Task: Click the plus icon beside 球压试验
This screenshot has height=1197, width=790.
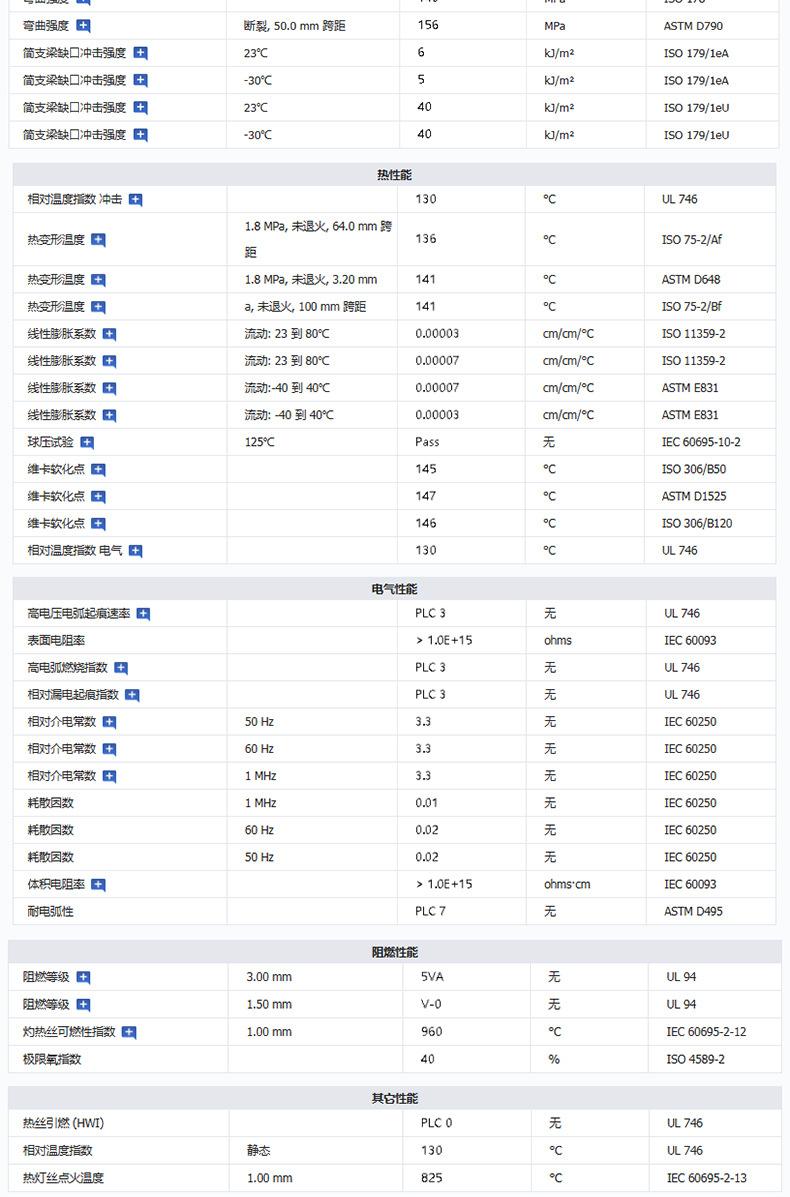Action: click(87, 443)
